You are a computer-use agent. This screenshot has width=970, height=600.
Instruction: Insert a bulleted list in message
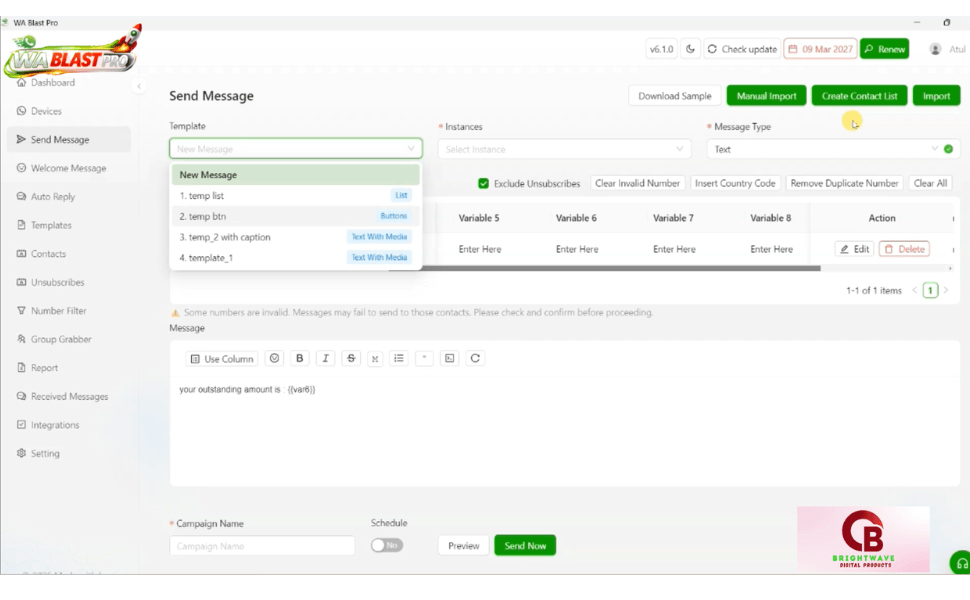(x=399, y=358)
